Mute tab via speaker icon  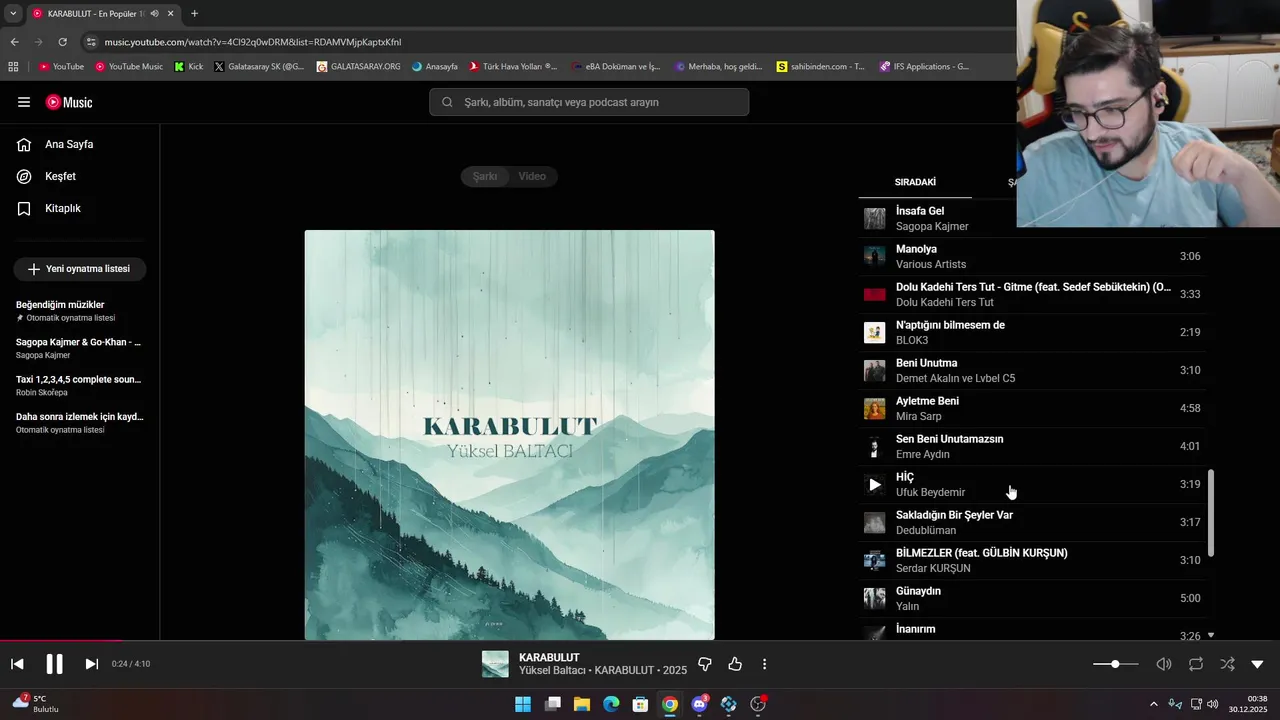[x=154, y=14]
